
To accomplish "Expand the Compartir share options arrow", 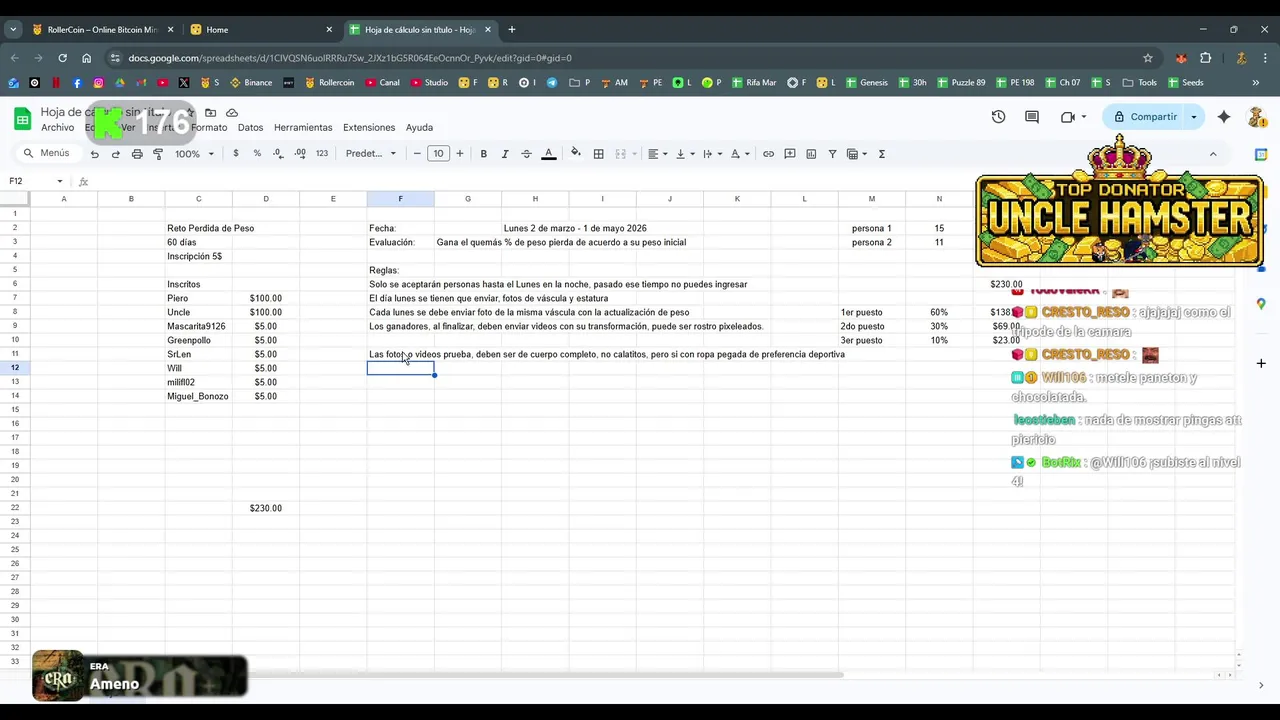I will click(1193, 117).
